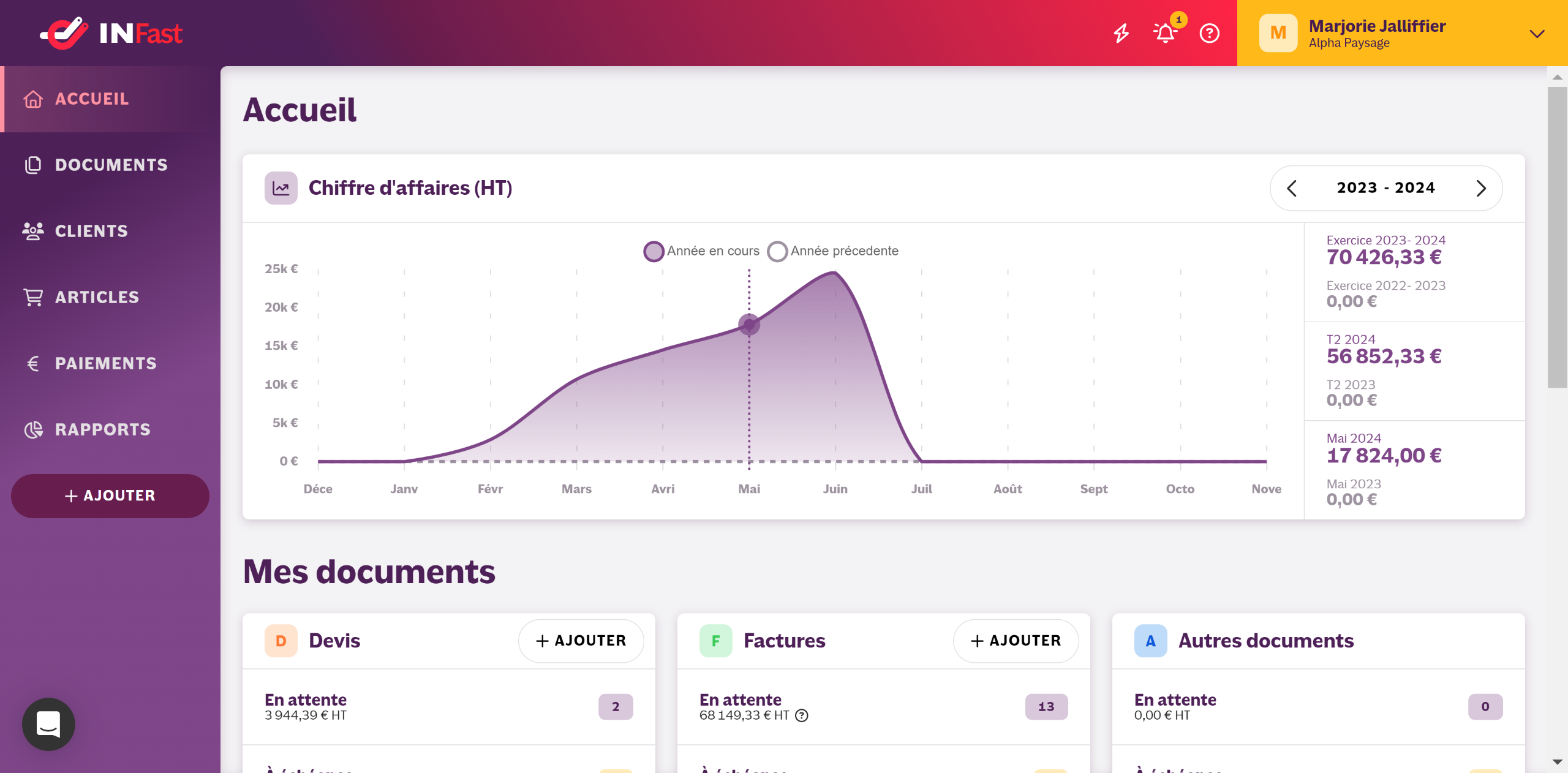Click the lightning bolt quick actions icon
Image resolution: width=1568 pixels, height=773 pixels.
click(1121, 33)
